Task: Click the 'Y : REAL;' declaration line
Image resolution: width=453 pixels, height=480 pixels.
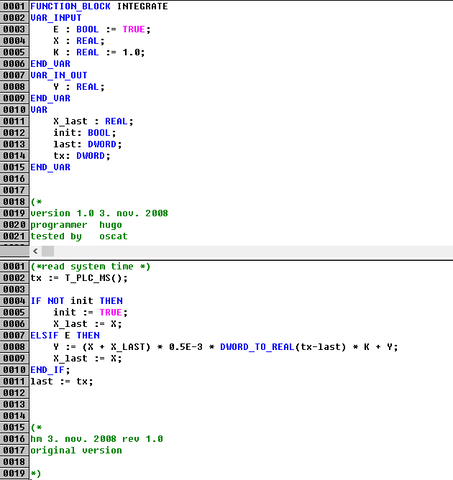Action: 79,87
